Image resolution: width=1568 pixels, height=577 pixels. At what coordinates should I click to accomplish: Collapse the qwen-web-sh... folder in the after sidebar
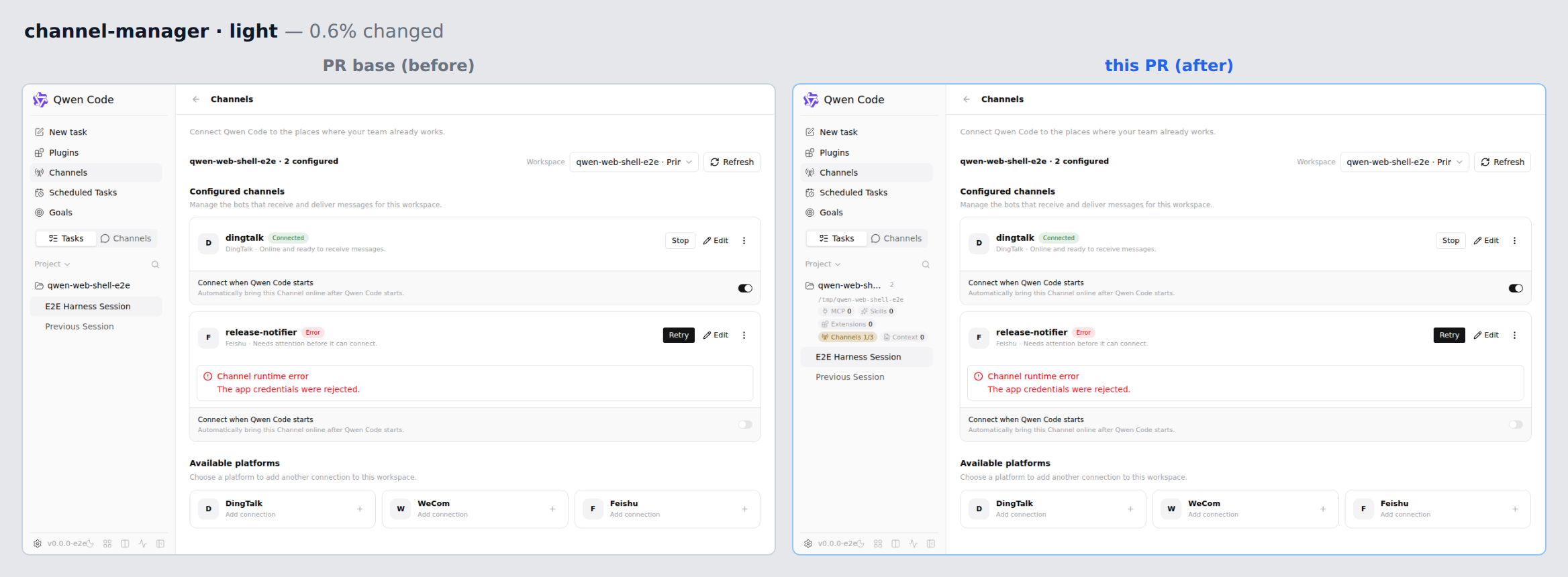(843, 285)
